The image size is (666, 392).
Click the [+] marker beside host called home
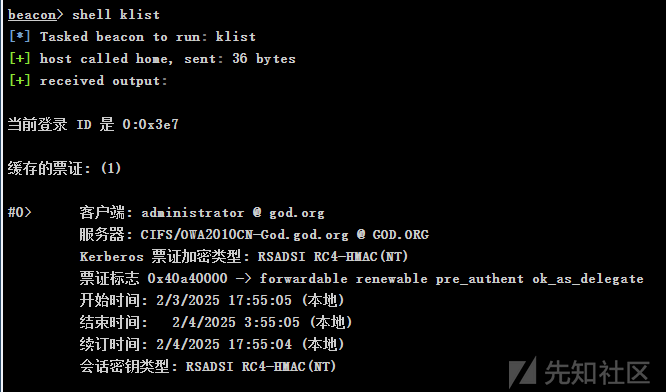click(20, 59)
